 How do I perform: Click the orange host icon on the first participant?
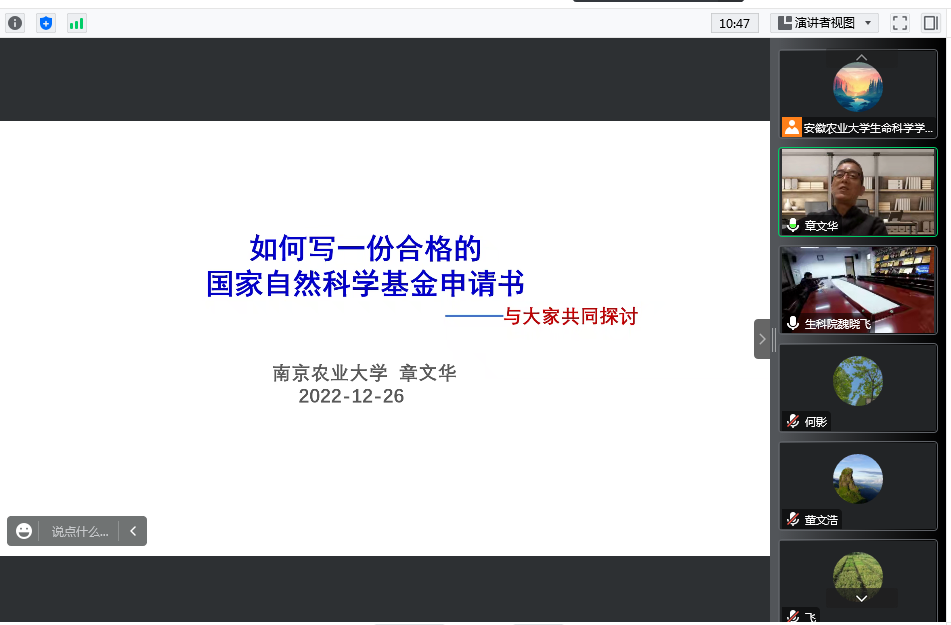(792, 127)
